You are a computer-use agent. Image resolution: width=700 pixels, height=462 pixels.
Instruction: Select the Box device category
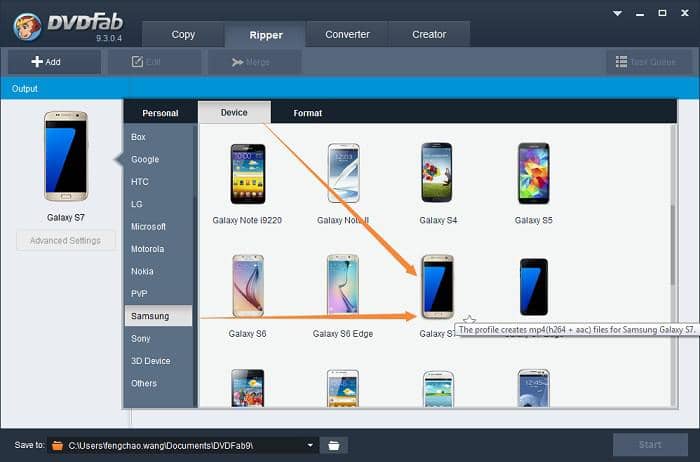158,137
